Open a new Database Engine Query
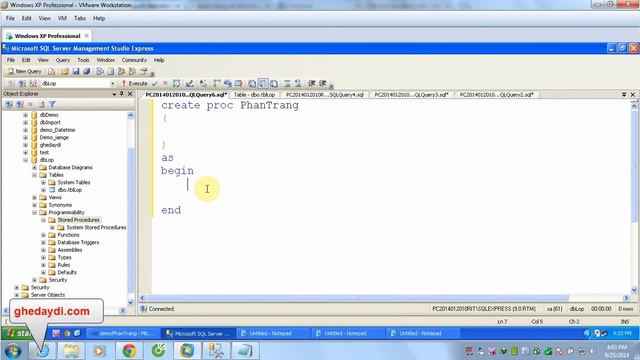The height and width of the screenshot is (360, 640). [51, 71]
